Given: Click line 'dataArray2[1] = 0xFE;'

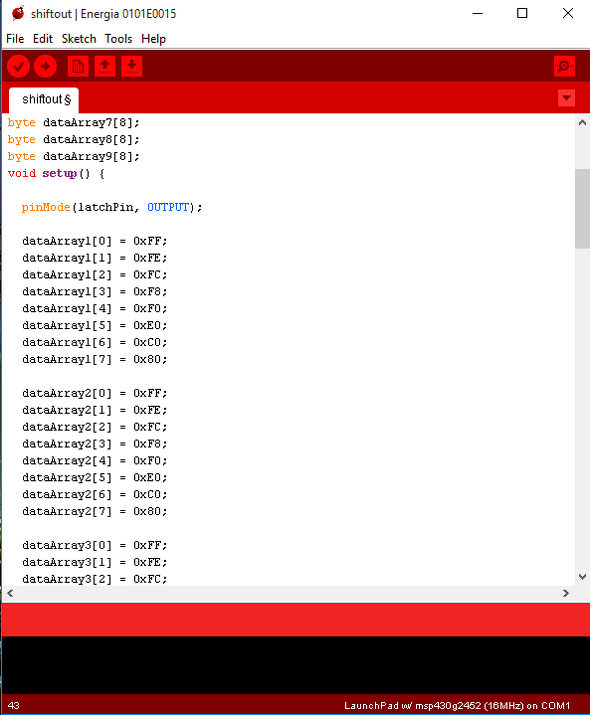Looking at the screenshot, I should [x=95, y=410].
